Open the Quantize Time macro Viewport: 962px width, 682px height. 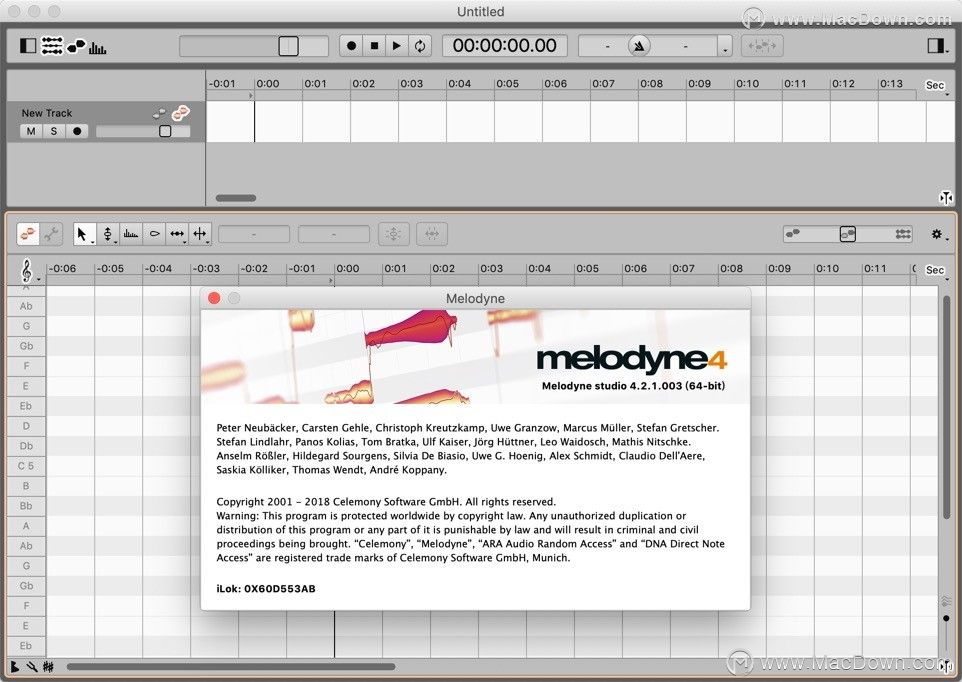432,234
